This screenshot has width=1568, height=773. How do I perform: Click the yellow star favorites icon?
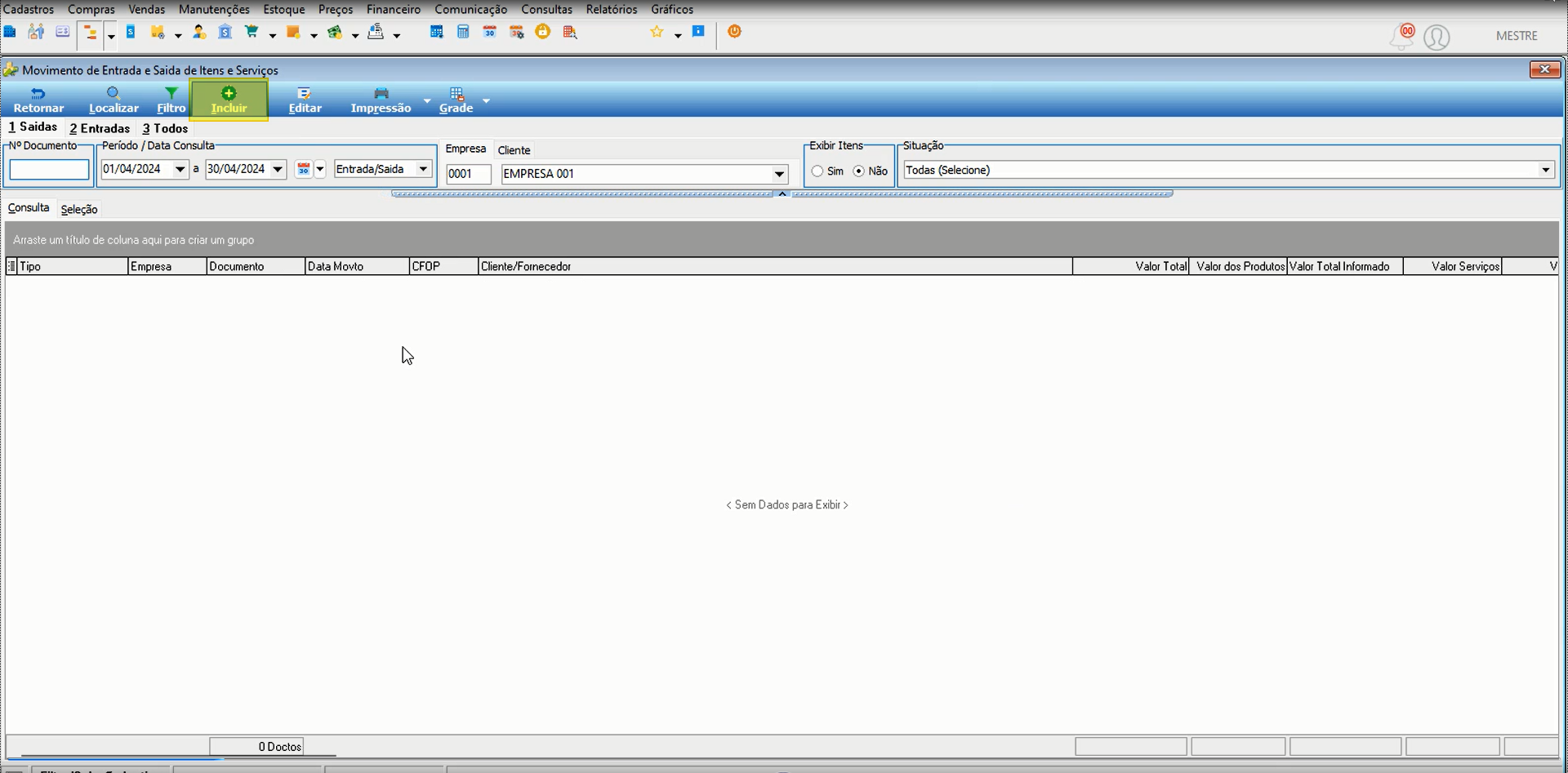[657, 32]
